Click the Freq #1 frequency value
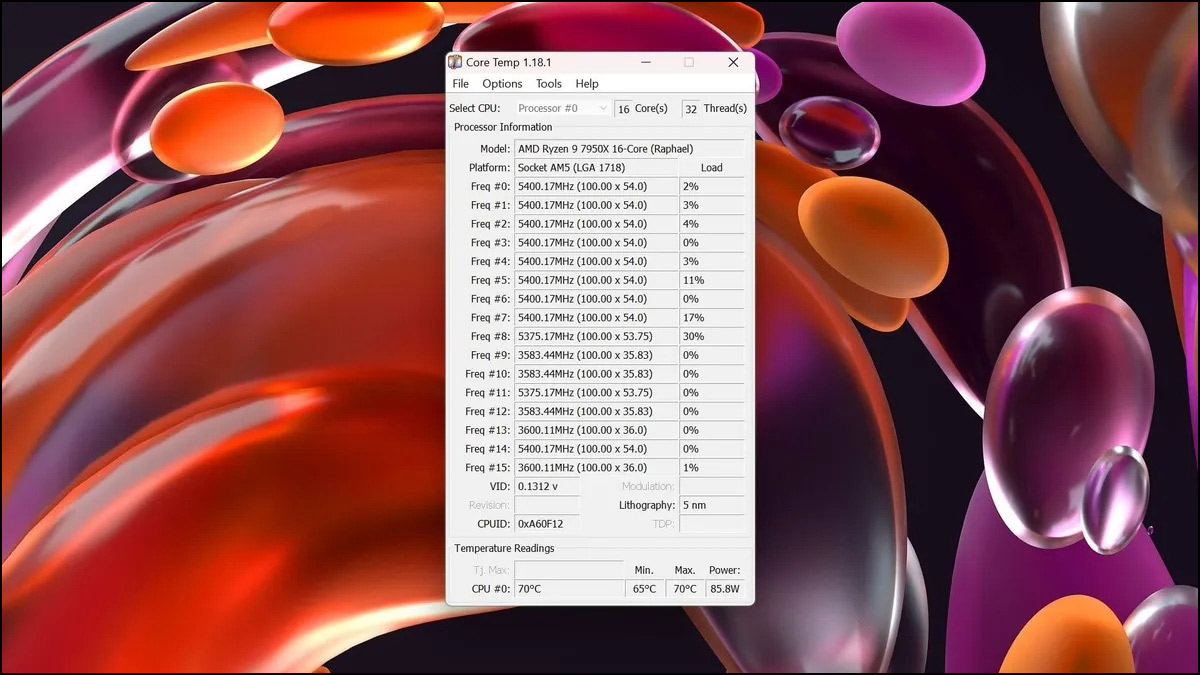1200x675 pixels. tap(596, 205)
